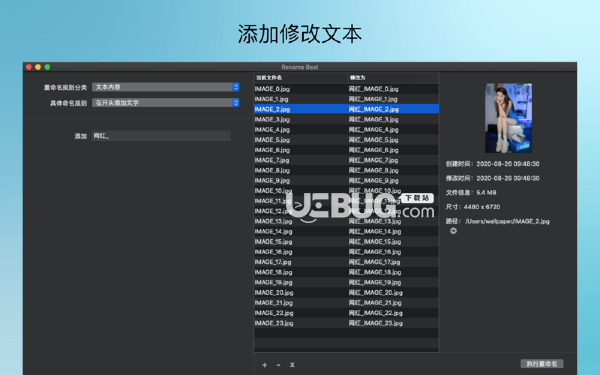Select the row IMAGE_7.jpg

pos(346,160)
